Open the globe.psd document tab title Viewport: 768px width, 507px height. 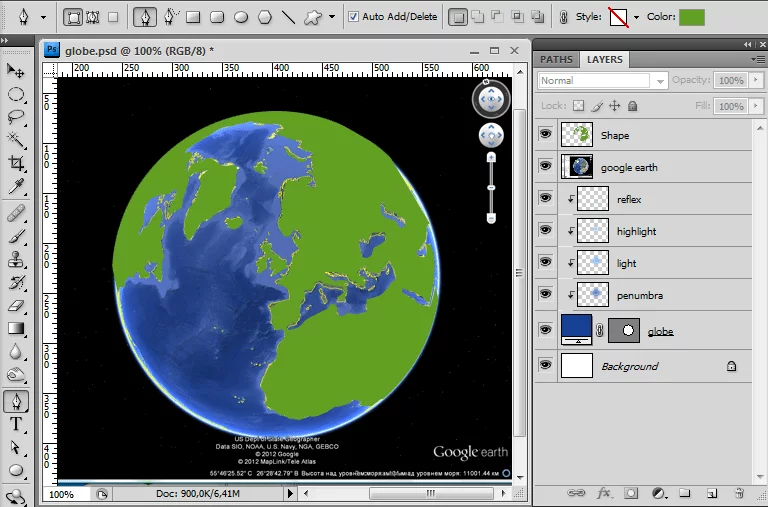(139, 51)
